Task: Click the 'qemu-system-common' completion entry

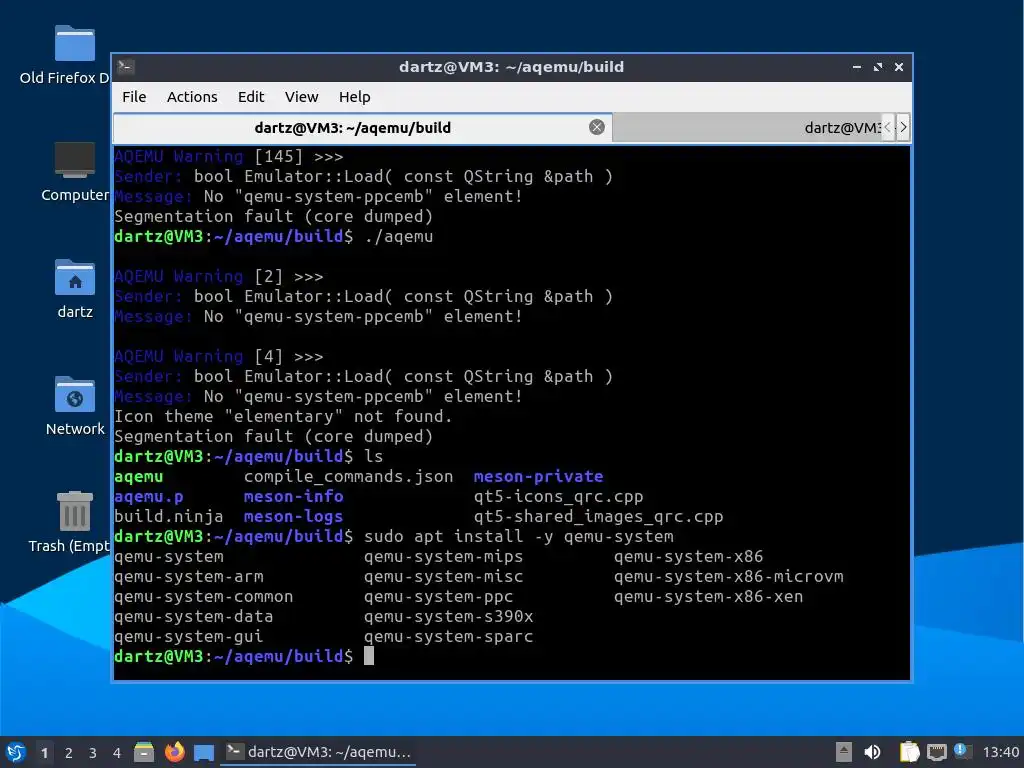Action: click(x=204, y=596)
